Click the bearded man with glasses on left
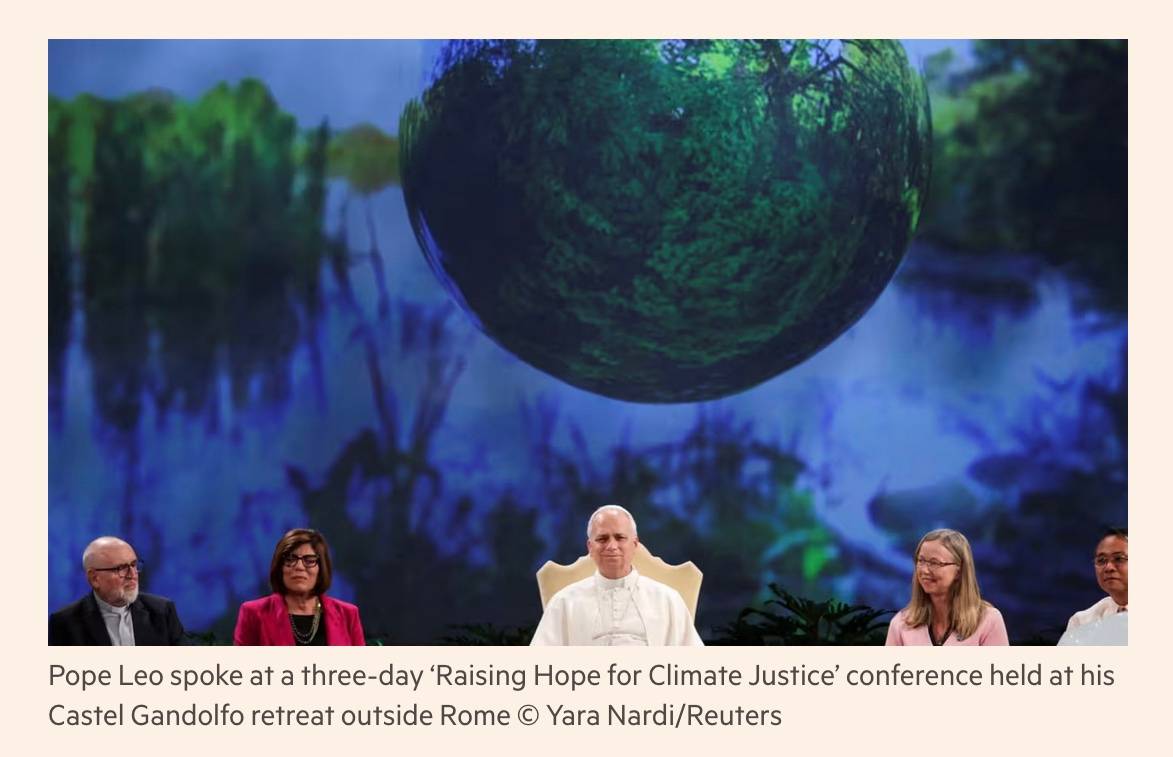The width and height of the screenshot is (1173, 757). pyautogui.click(x=116, y=592)
